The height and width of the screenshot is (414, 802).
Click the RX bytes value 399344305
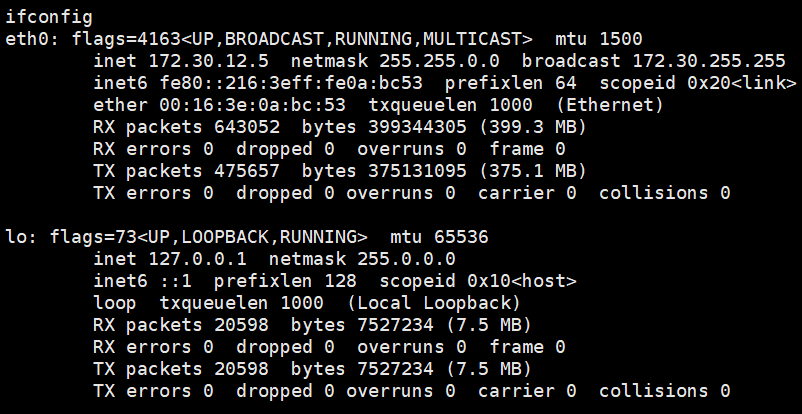[394, 127]
